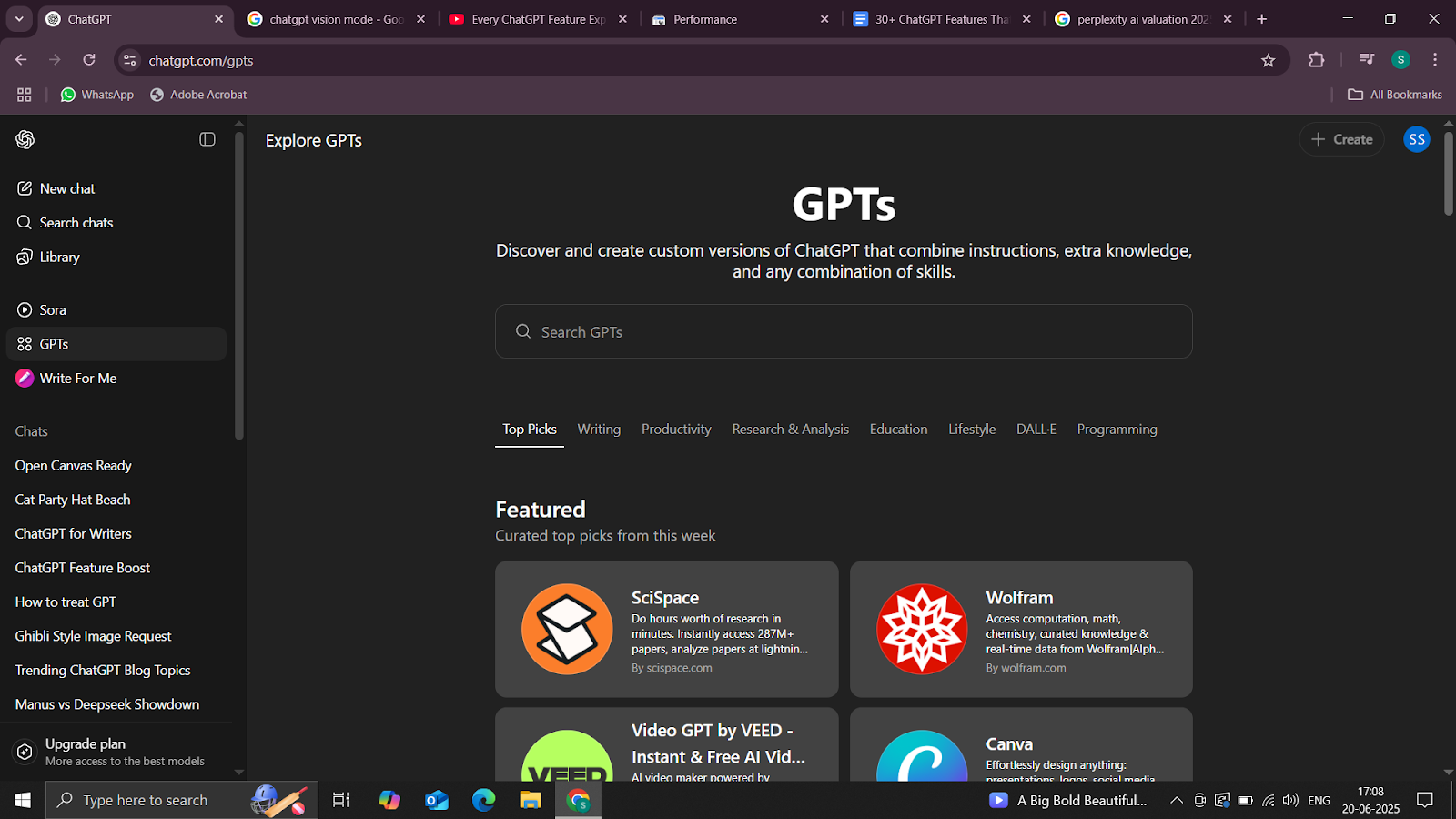Image resolution: width=1456 pixels, height=819 pixels.
Task: Click the Create GPT button
Action: pyautogui.click(x=1341, y=139)
